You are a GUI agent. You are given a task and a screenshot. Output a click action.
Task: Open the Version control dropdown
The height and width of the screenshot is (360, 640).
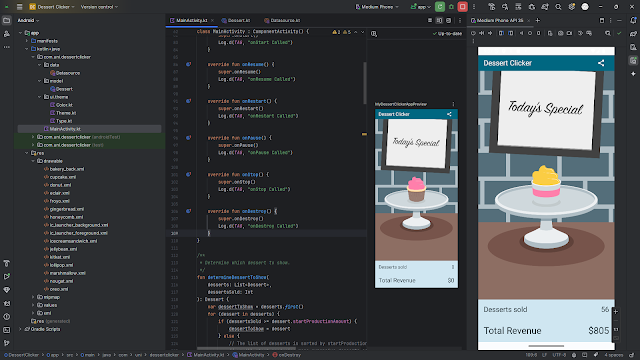coord(99,7)
